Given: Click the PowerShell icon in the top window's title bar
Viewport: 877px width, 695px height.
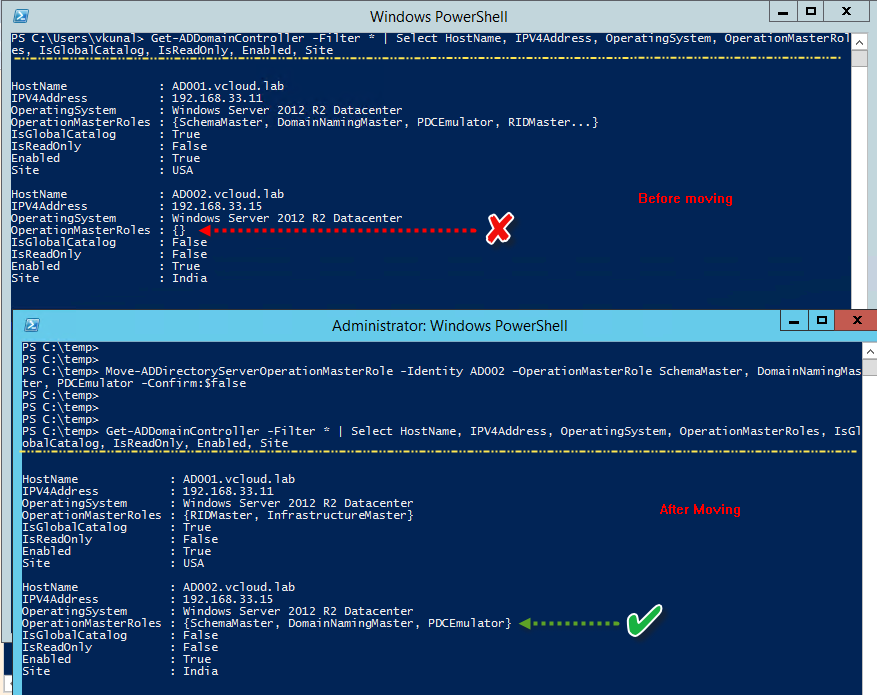Looking at the screenshot, I should point(23,16).
